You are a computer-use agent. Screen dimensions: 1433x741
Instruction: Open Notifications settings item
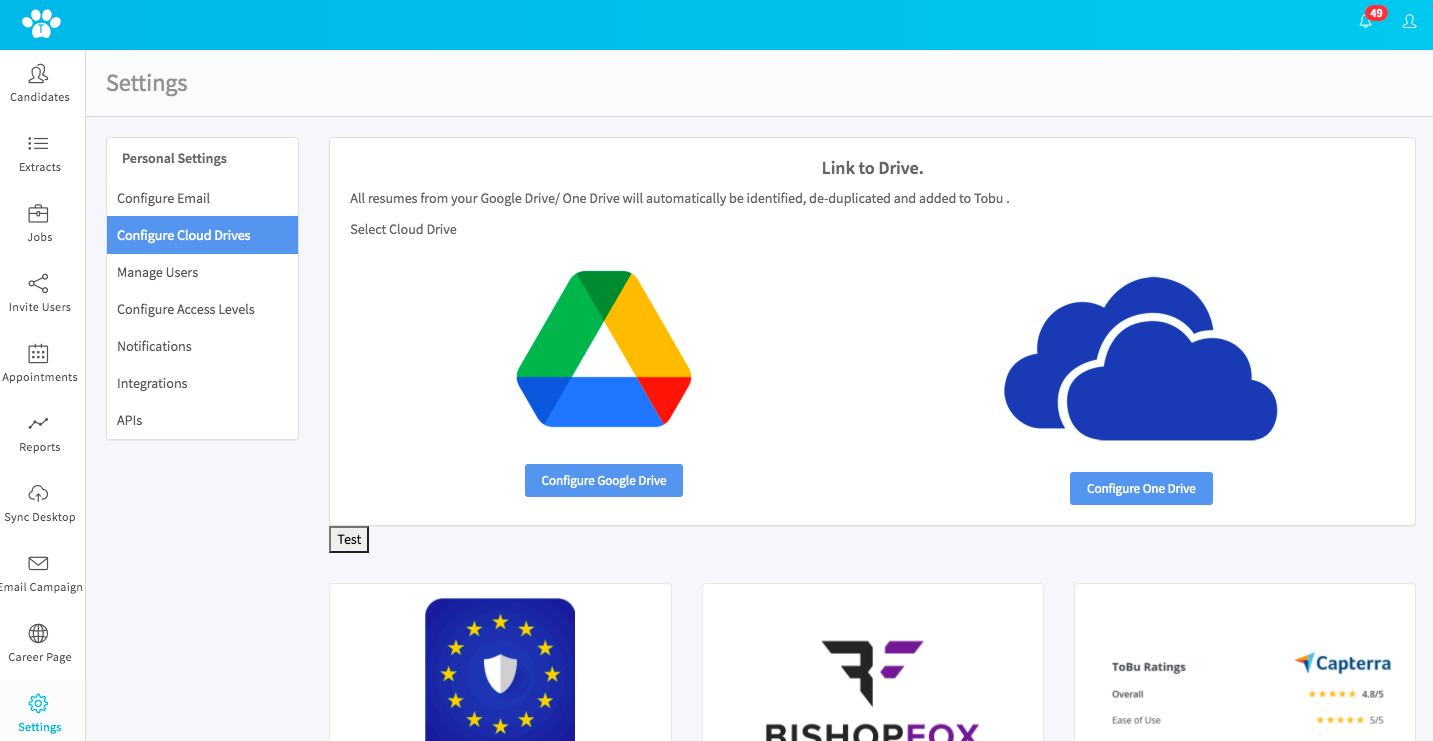pos(202,346)
